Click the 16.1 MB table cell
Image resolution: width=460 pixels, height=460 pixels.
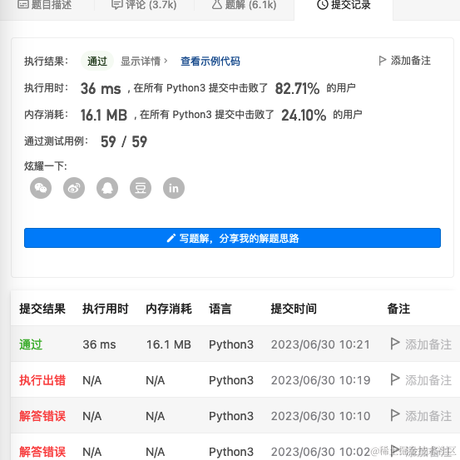[x=169, y=344]
